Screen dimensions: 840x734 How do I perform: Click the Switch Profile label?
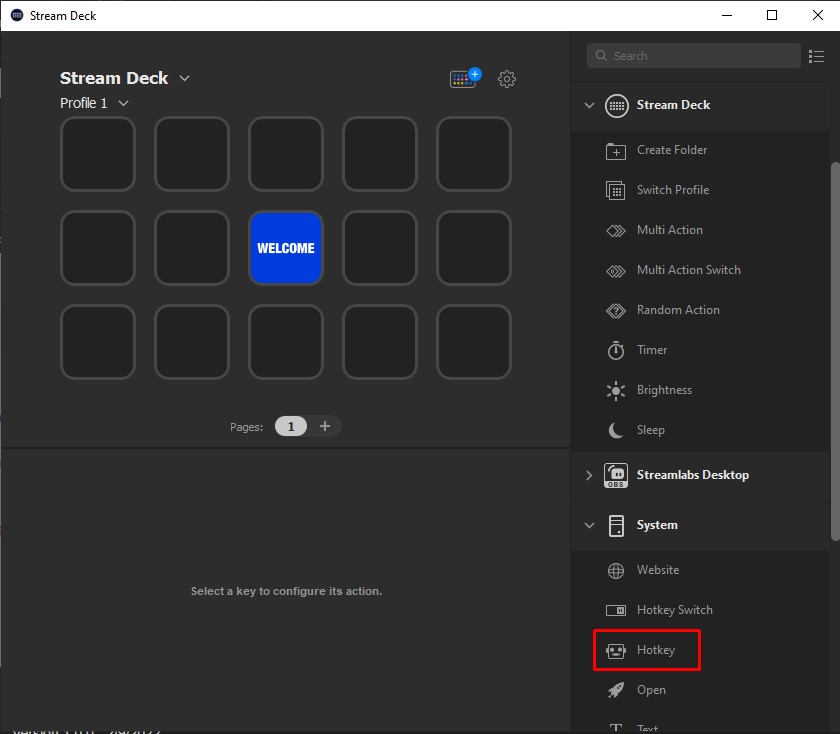(x=673, y=190)
